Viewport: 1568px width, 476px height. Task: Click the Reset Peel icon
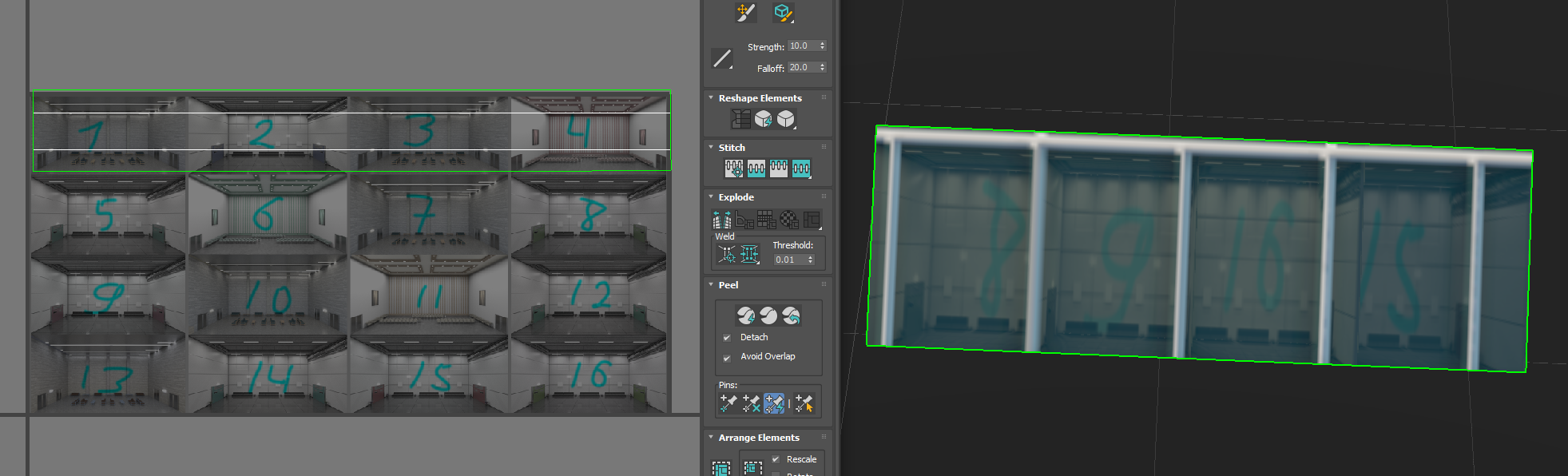pyautogui.click(x=792, y=315)
